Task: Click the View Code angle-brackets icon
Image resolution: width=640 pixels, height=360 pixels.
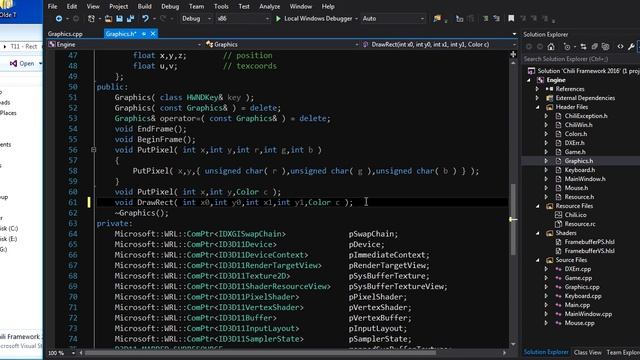Action: click(x=620, y=47)
